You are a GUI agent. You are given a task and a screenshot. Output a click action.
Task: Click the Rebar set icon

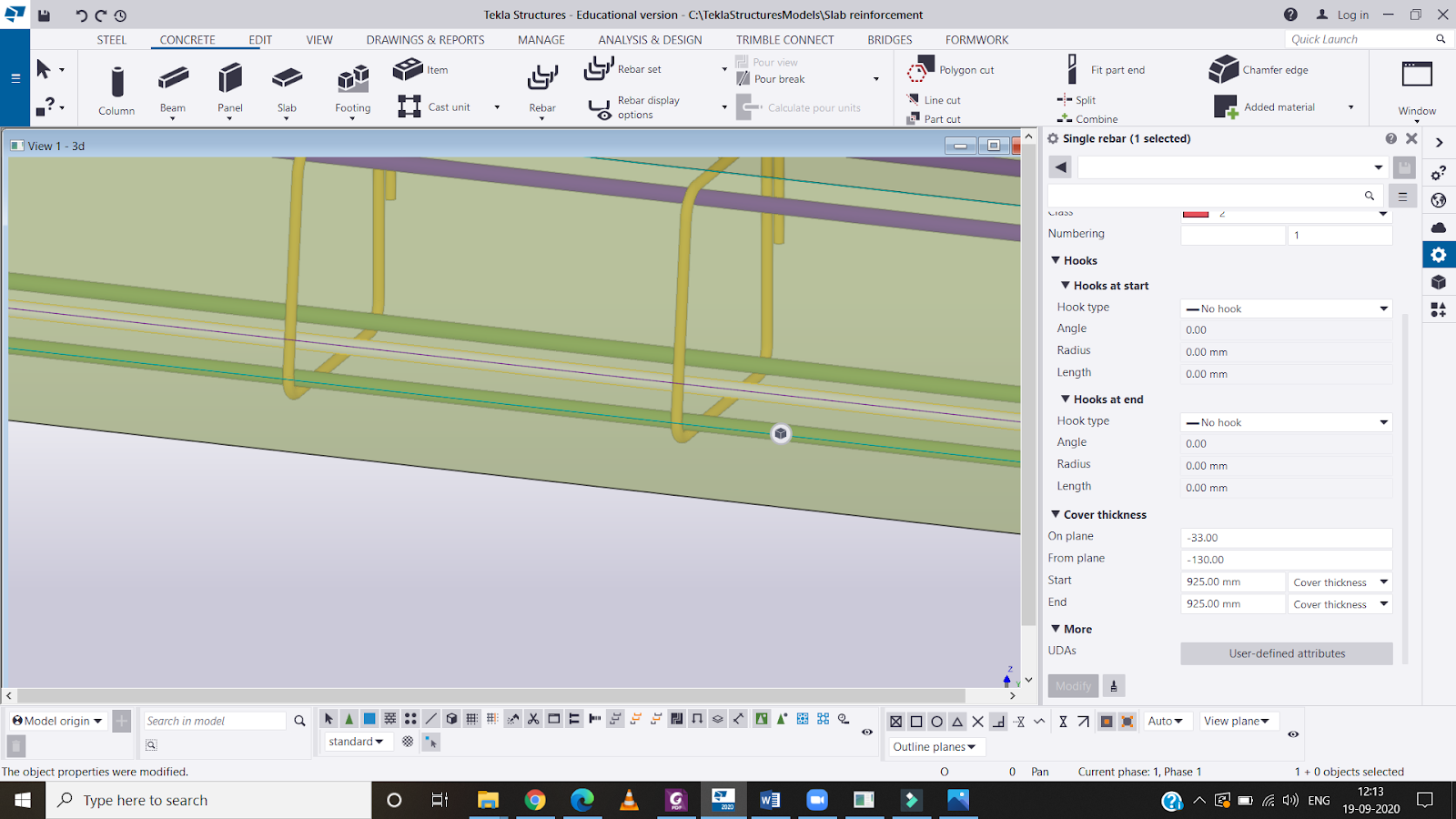tap(600, 69)
